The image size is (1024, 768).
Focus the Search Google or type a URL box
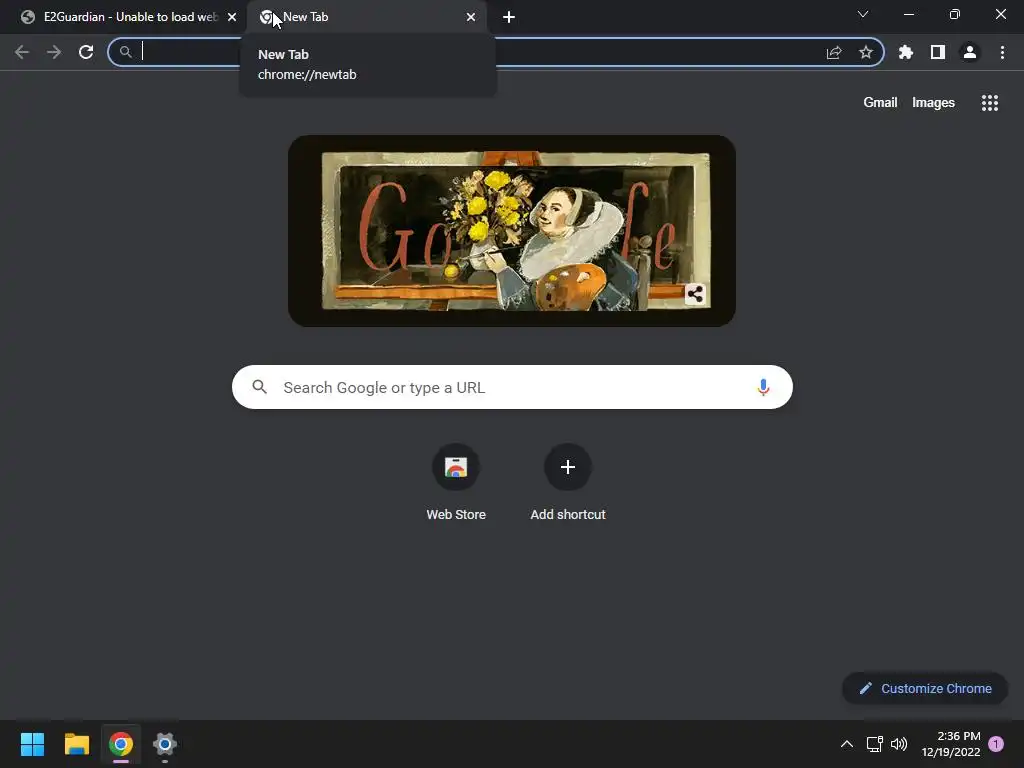[512, 387]
